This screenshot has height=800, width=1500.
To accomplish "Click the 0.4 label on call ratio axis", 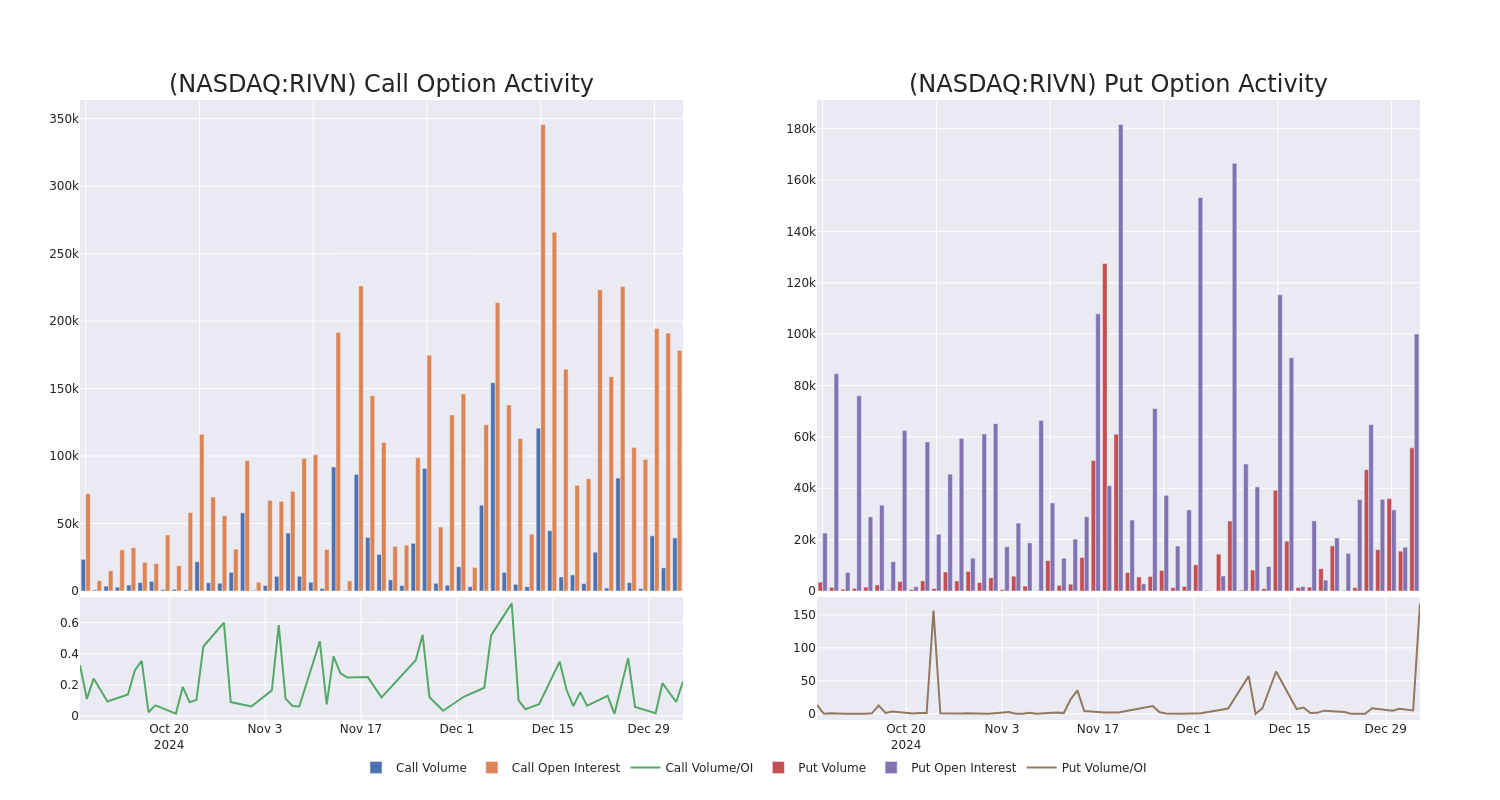I will click(x=69, y=654).
